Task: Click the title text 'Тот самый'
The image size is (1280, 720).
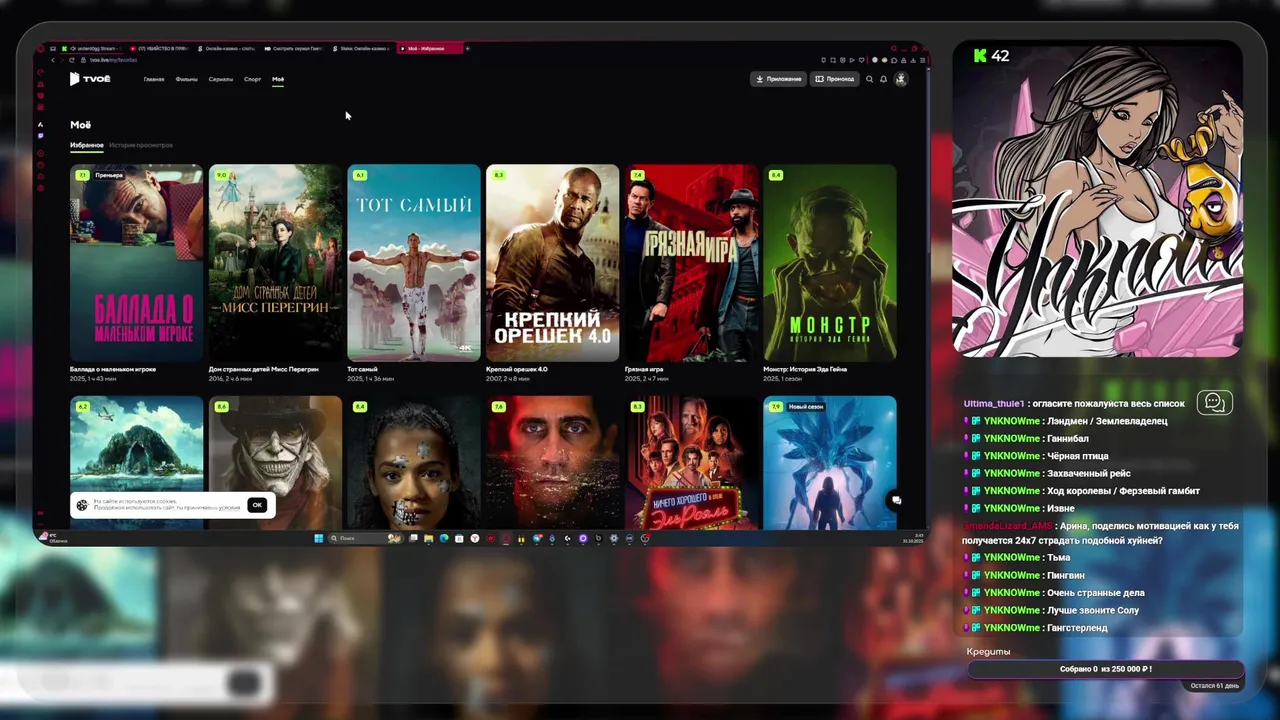Action: click(362, 369)
